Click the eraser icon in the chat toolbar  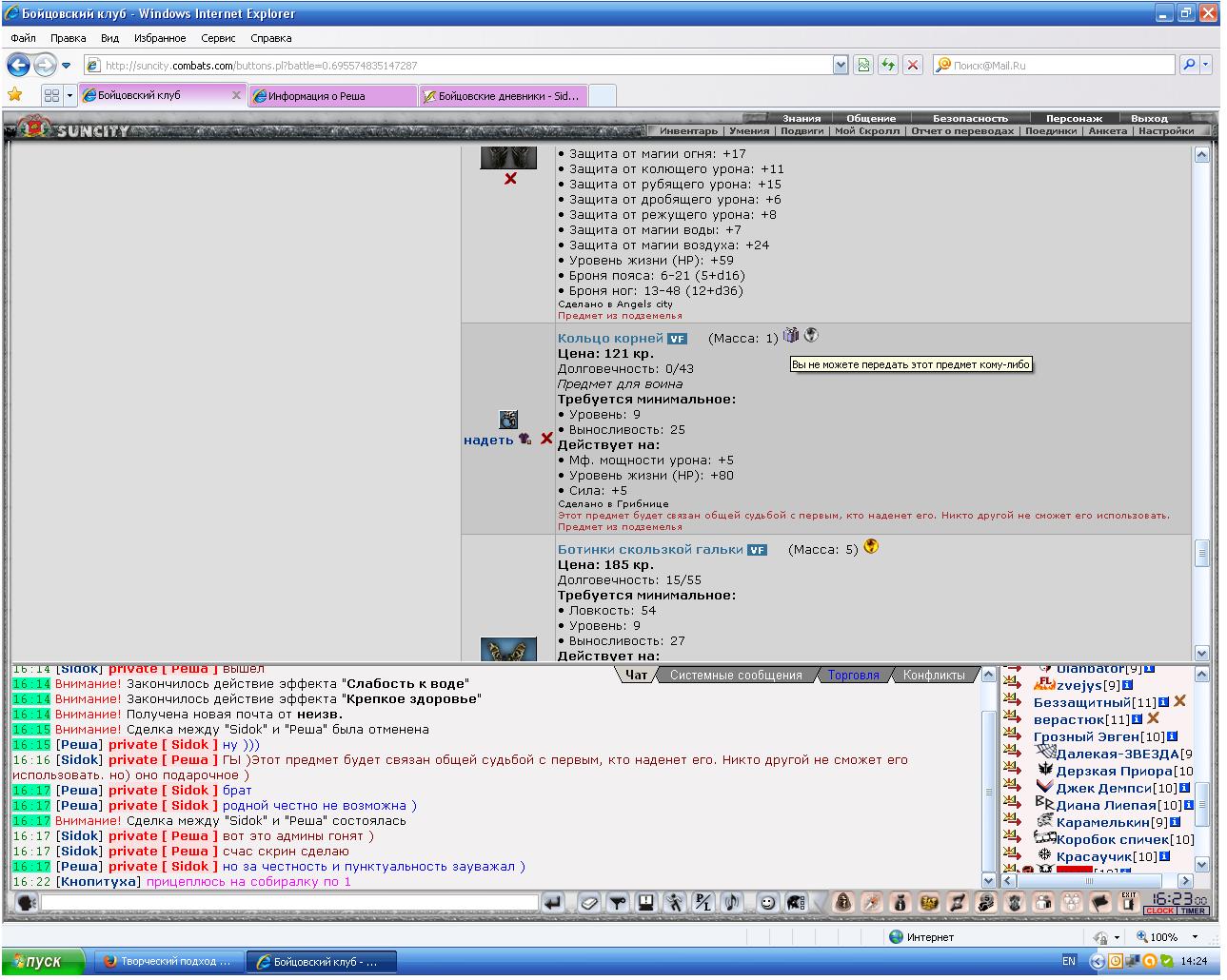click(x=588, y=903)
